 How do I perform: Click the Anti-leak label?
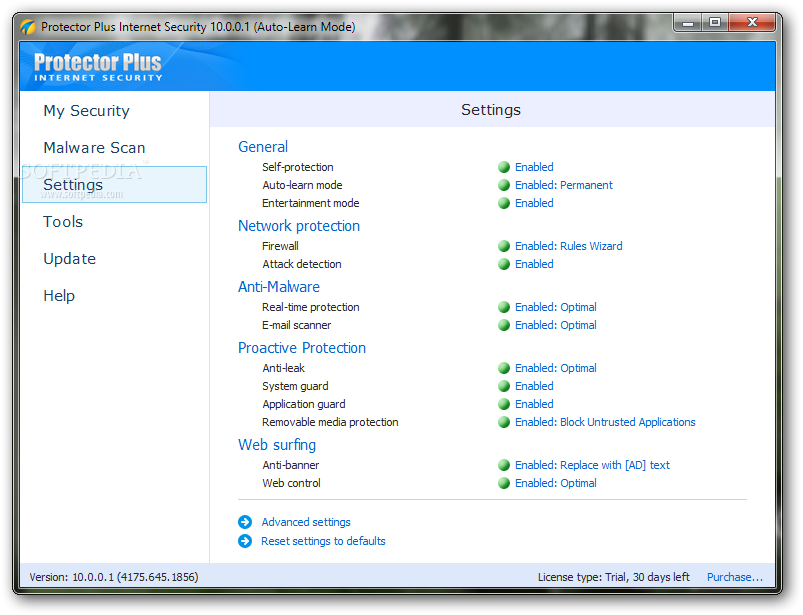(283, 368)
